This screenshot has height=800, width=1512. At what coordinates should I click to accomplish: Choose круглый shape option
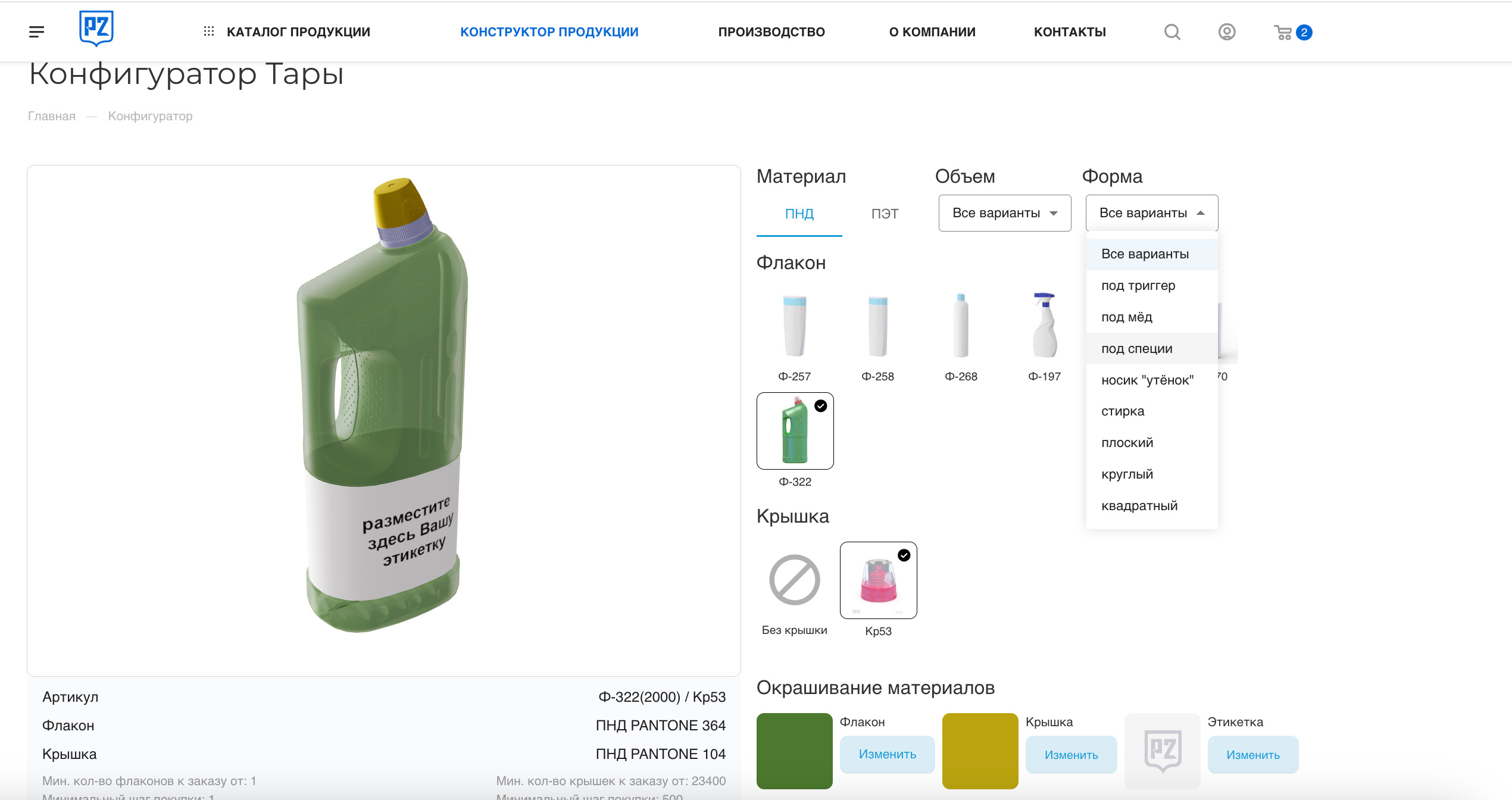pyautogui.click(x=1152, y=474)
